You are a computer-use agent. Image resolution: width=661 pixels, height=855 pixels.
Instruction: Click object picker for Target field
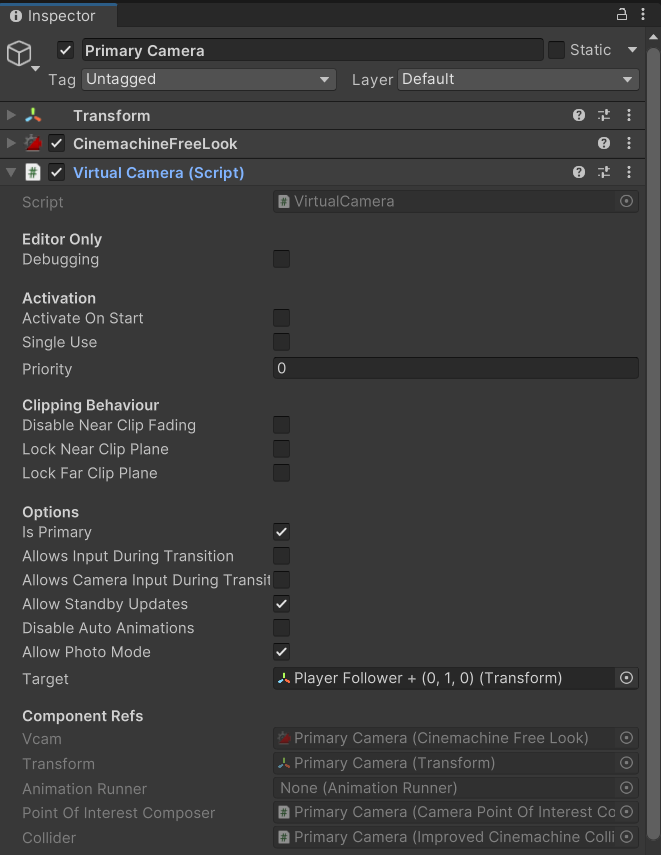click(627, 678)
